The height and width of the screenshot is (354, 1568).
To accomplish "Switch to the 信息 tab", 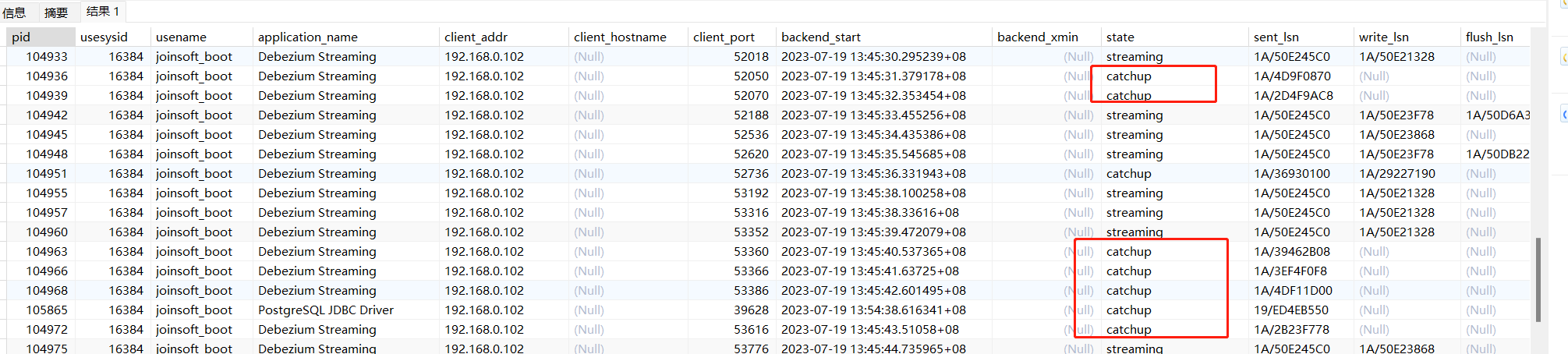I will (14, 12).
